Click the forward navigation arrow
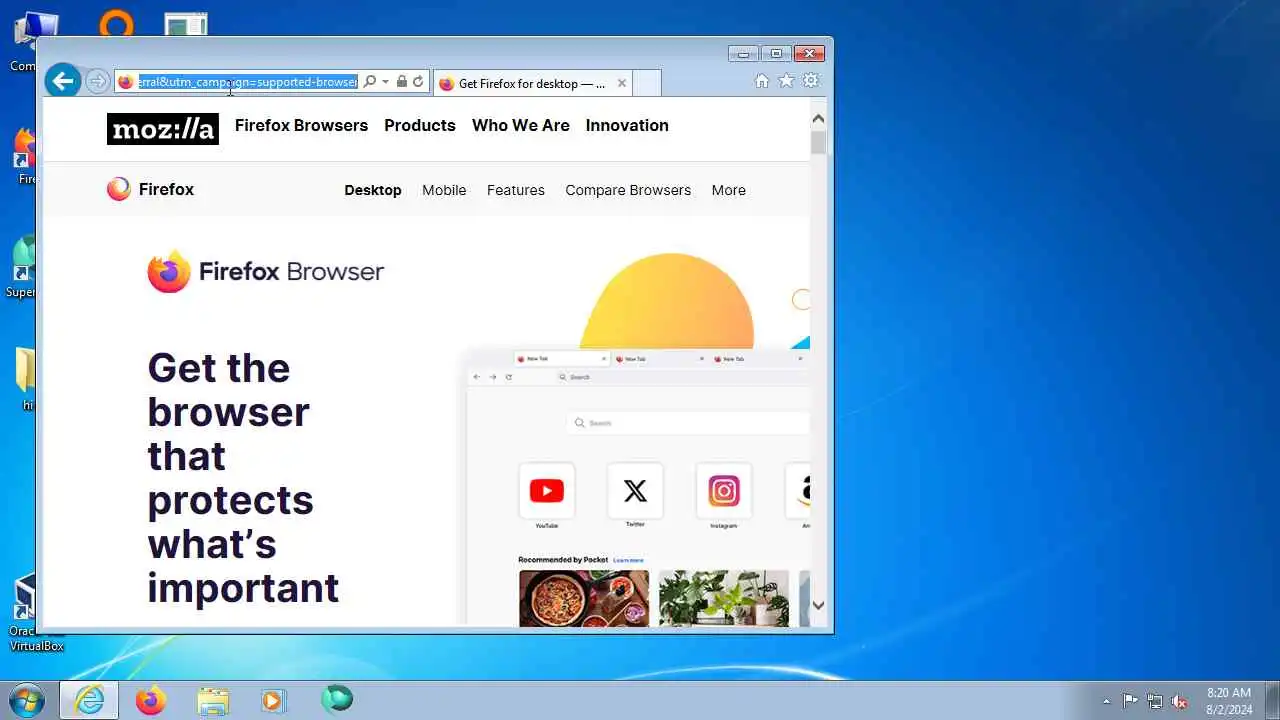The width and height of the screenshot is (1280, 720). click(x=97, y=82)
